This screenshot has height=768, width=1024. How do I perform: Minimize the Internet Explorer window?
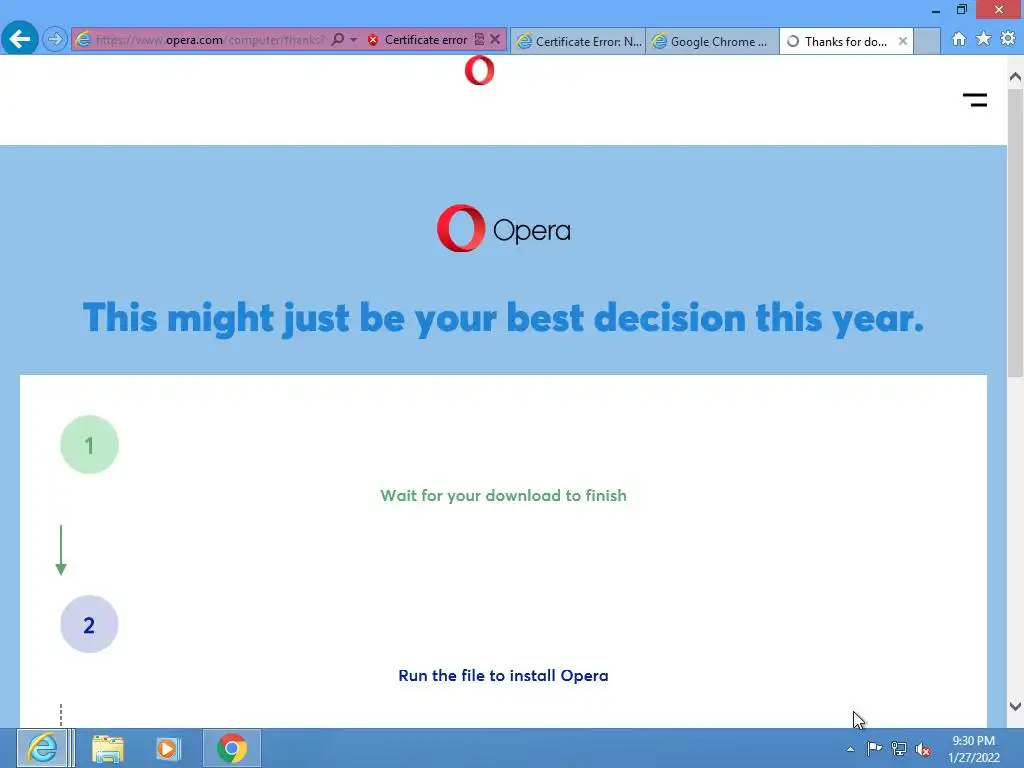[936, 10]
